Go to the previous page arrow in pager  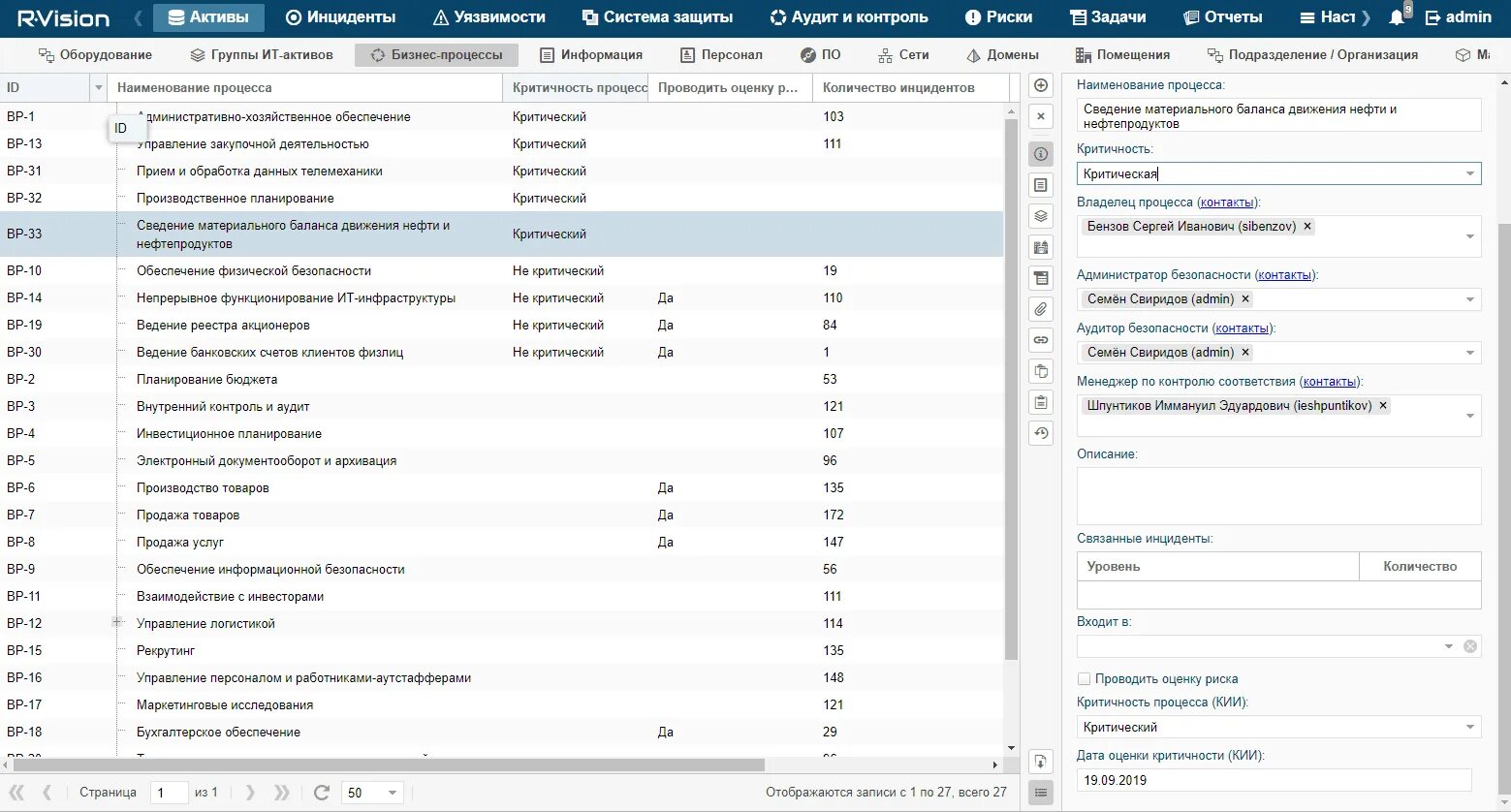pos(47,793)
